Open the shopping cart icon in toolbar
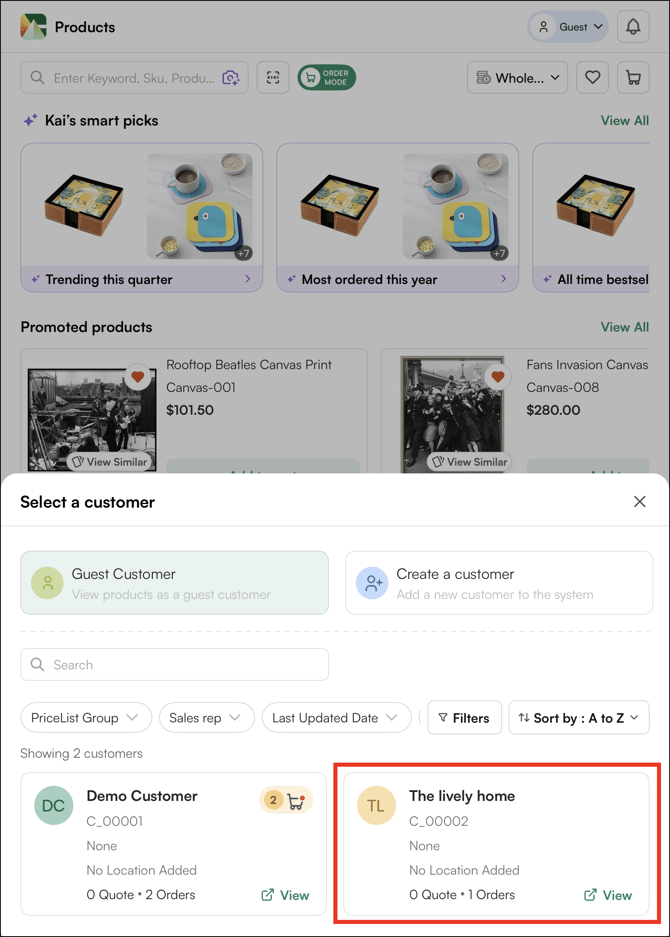 pos(633,78)
